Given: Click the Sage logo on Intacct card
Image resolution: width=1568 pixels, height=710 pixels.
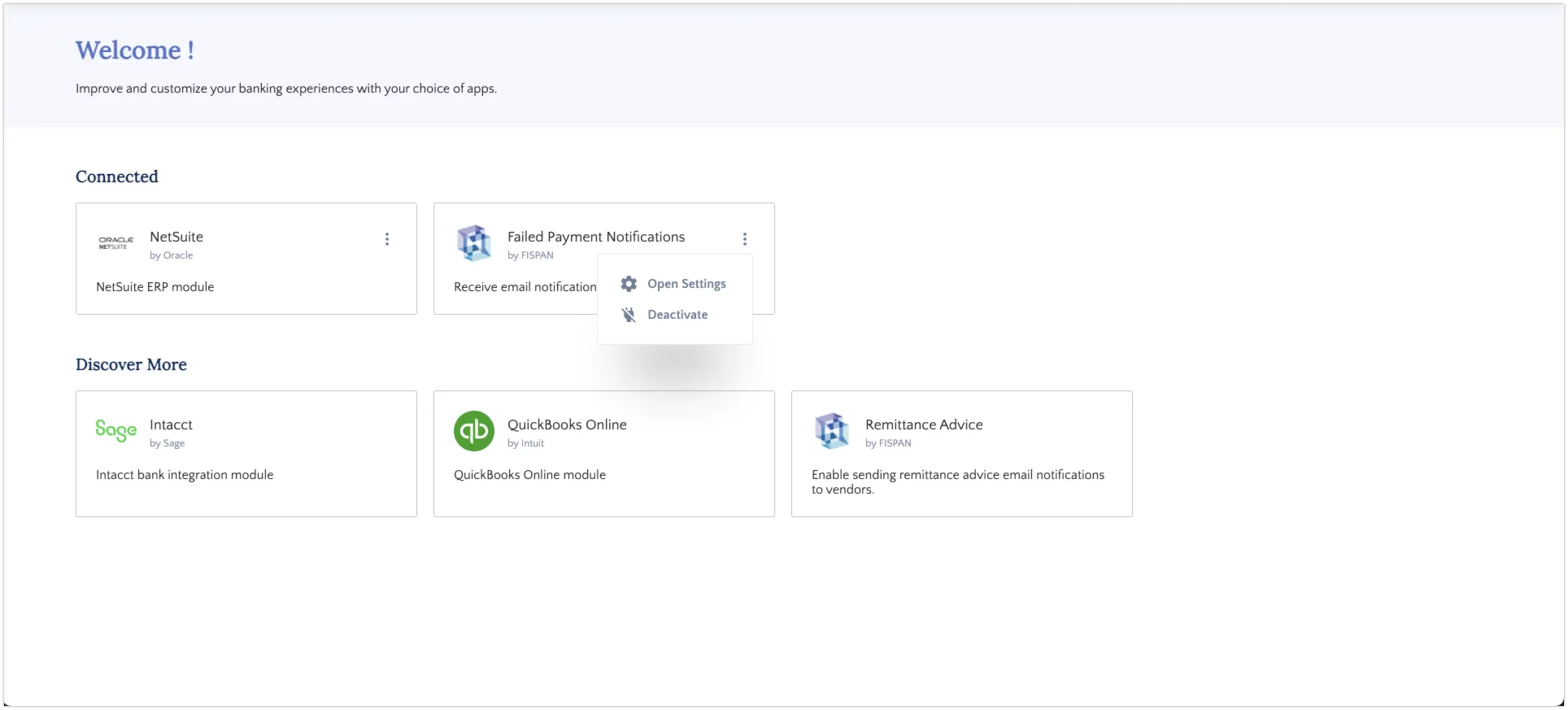Looking at the screenshot, I should (x=116, y=430).
